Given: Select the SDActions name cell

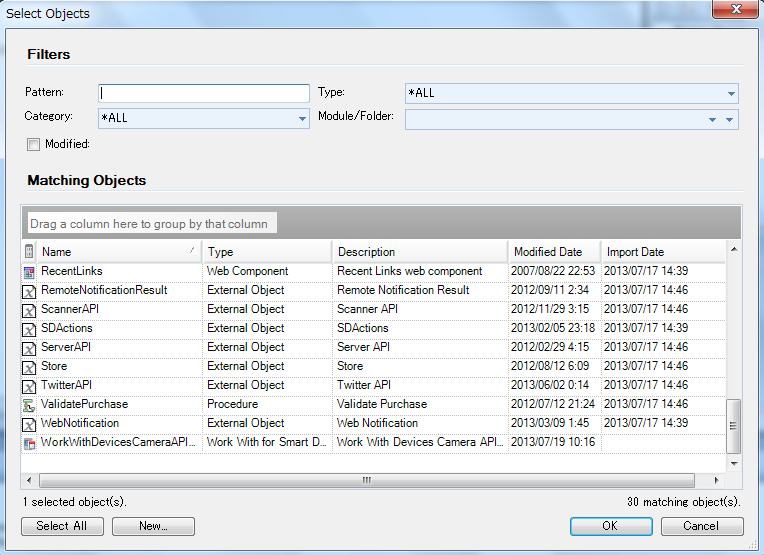Looking at the screenshot, I should pos(66,328).
